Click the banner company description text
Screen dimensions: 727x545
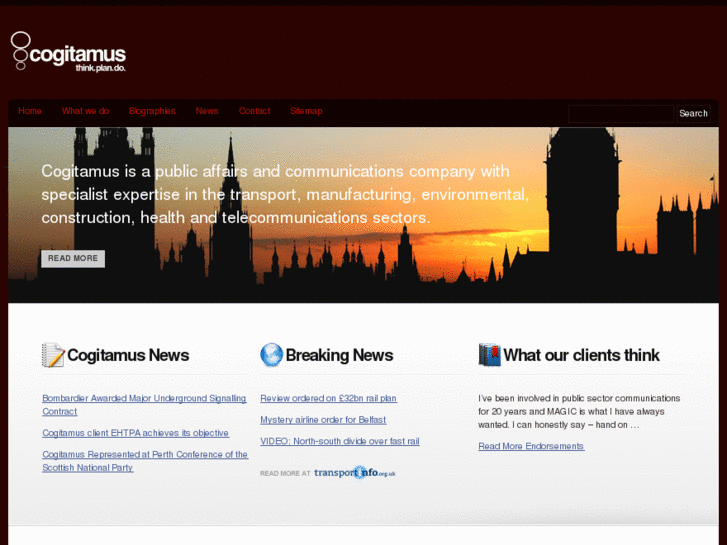click(285, 194)
